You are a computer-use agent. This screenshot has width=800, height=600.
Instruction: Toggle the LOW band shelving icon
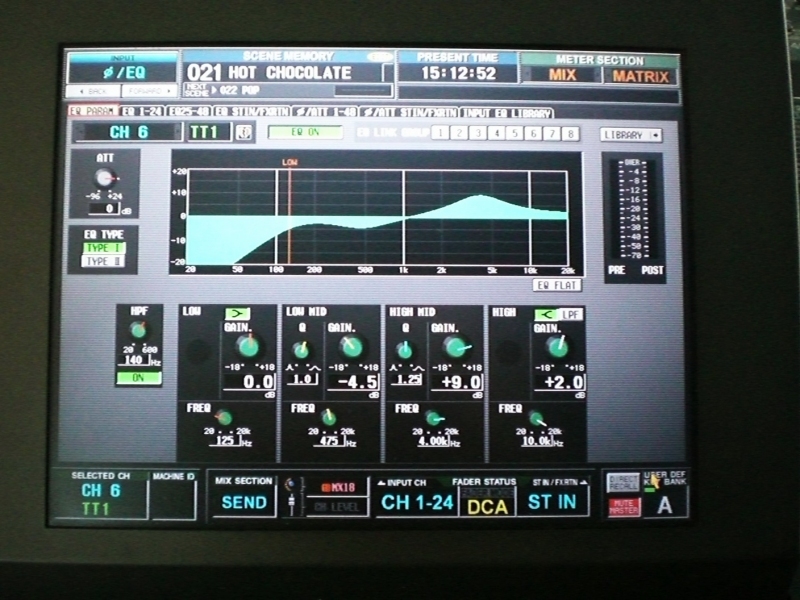pyautogui.click(x=237, y=313)
